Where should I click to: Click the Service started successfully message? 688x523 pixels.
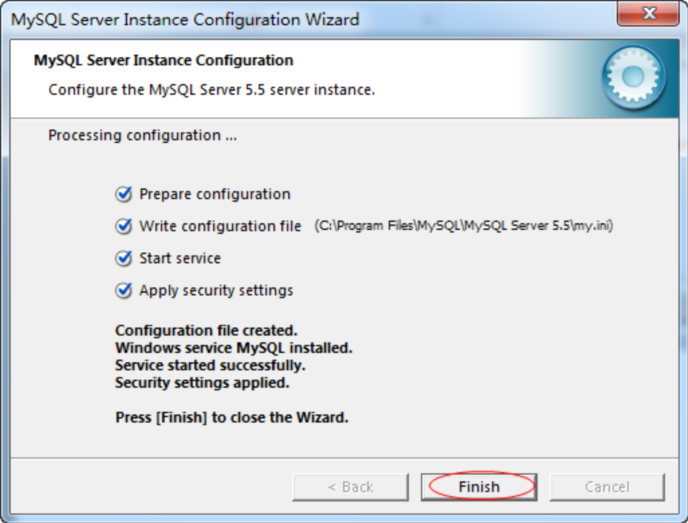pos(210,365)
